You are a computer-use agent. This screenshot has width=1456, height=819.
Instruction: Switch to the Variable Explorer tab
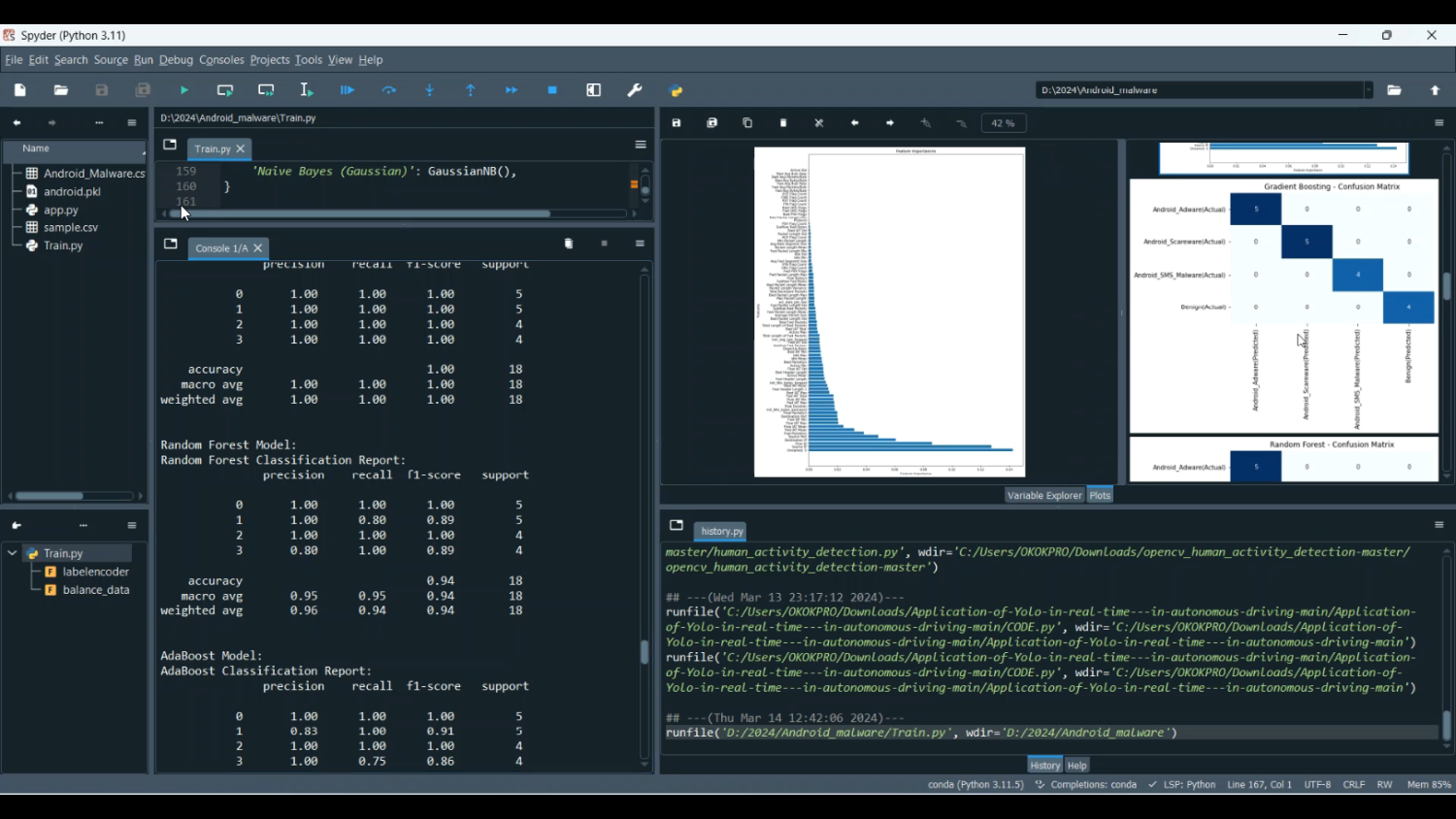1043,496
